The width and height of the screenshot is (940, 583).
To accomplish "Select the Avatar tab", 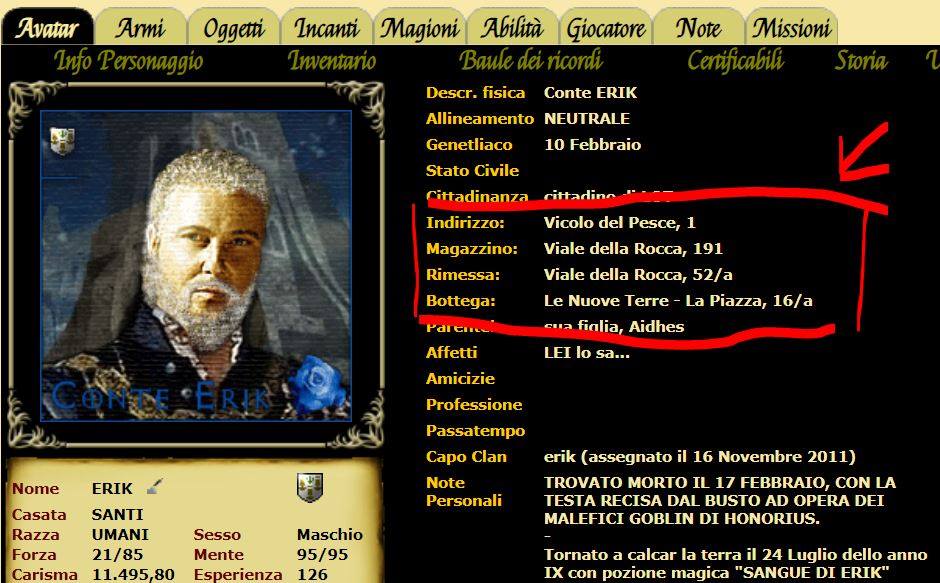I will pyautogui.click(x=47, y=28).
